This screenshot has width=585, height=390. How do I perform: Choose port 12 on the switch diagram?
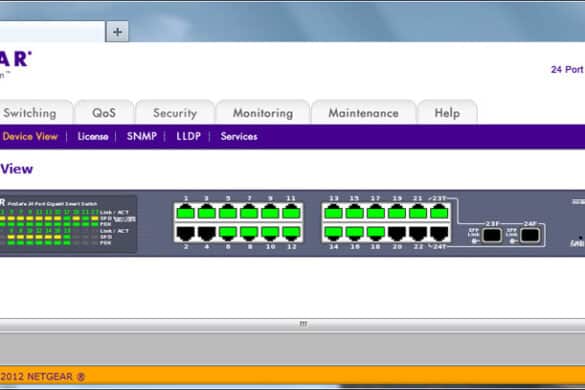click(291, 233)
